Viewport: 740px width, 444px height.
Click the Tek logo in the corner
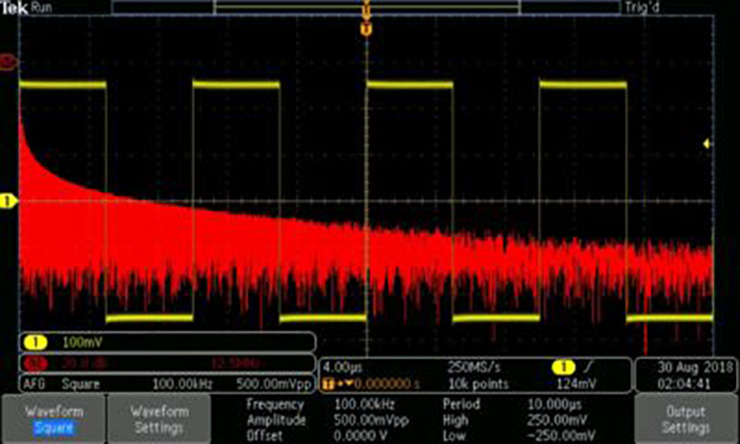[14, 8]
